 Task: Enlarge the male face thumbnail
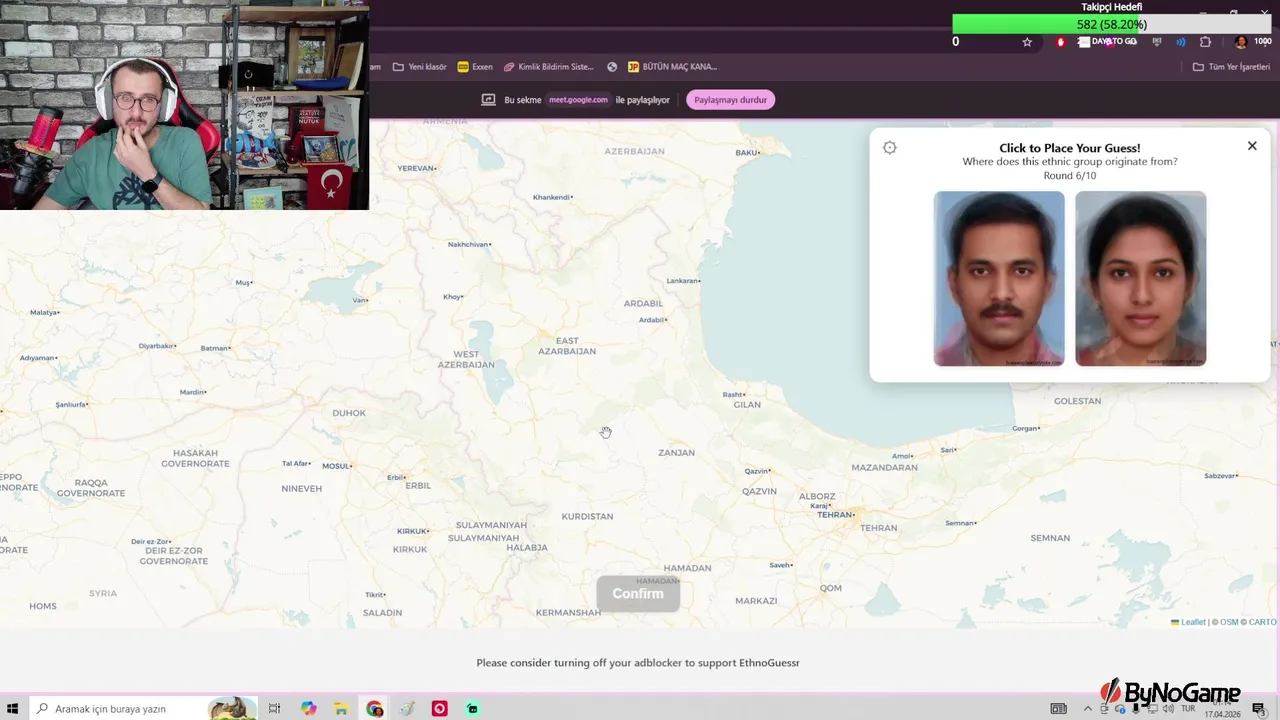[999, 279]
